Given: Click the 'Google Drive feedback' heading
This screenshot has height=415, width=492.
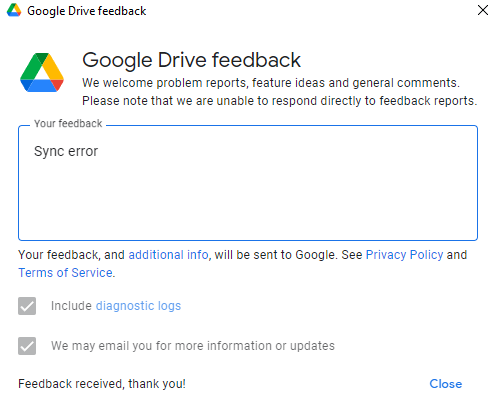Looking at the screenshot, I should point(191,60).
